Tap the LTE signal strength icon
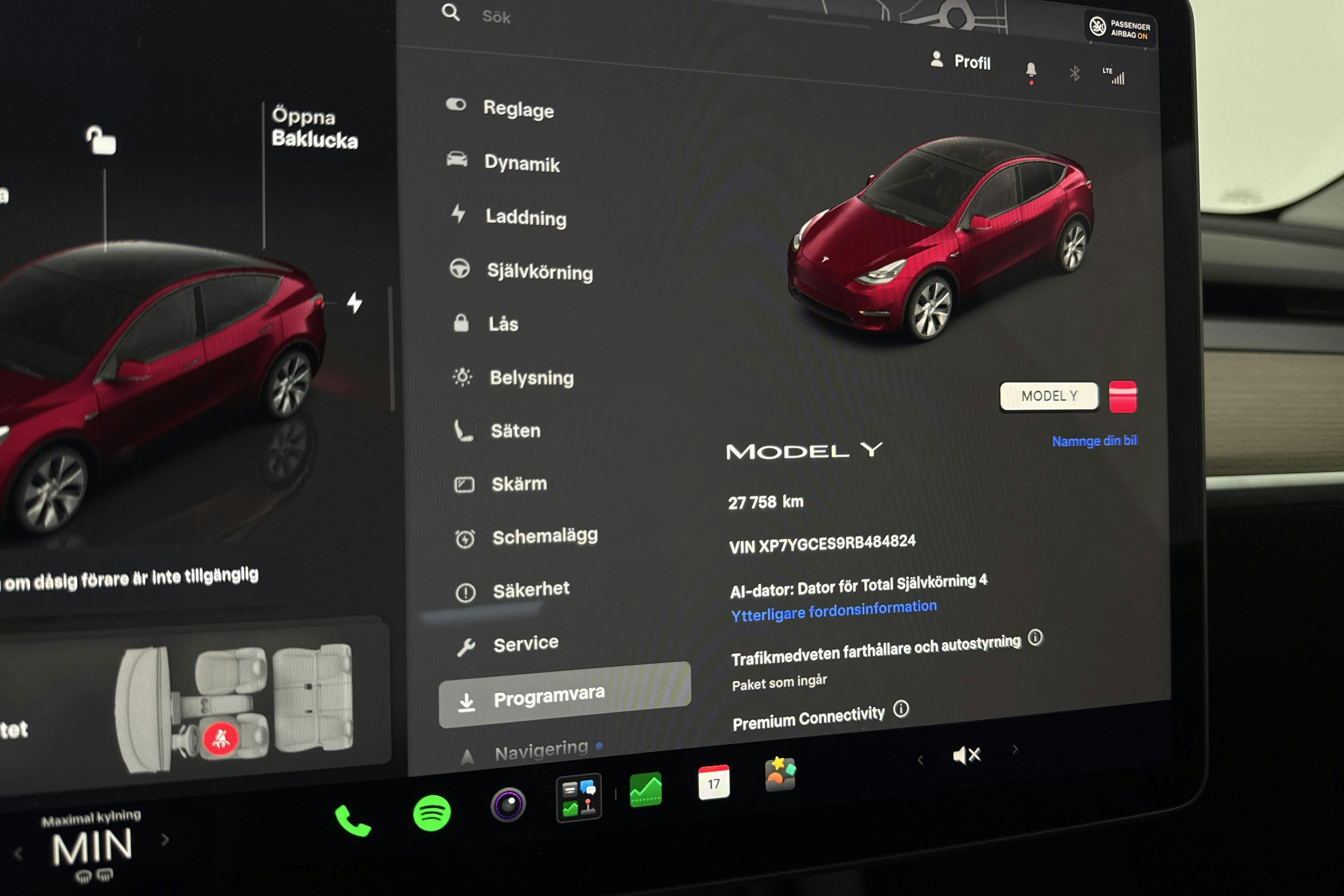This screenshot has width=1344, height=896. pyautogui.click(x=1114, y=75)
